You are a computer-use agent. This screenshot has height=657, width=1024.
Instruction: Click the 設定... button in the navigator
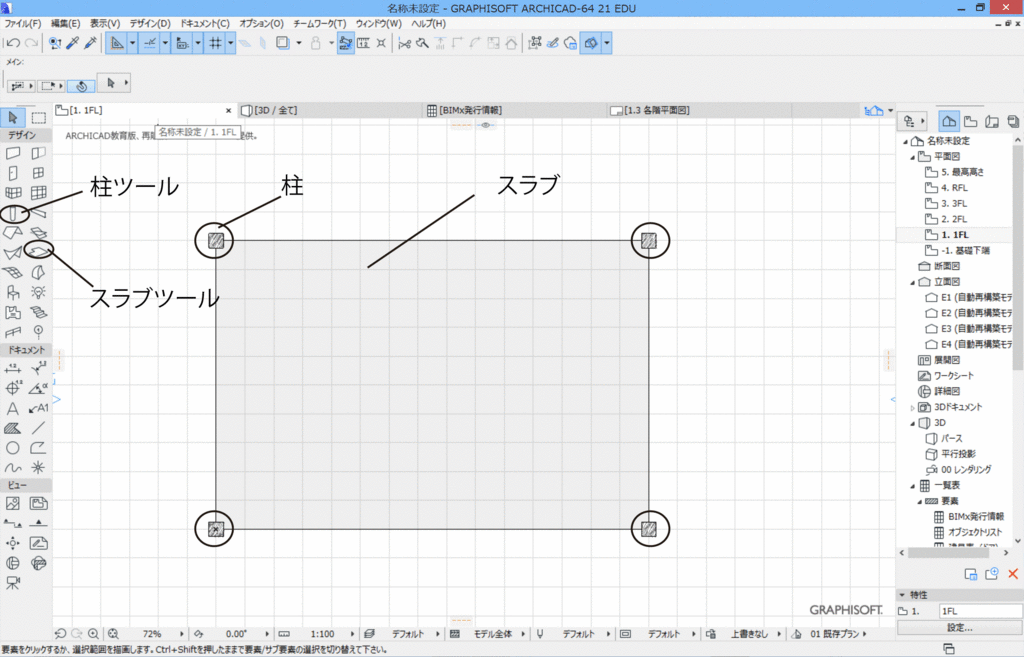tap(959, 628)
